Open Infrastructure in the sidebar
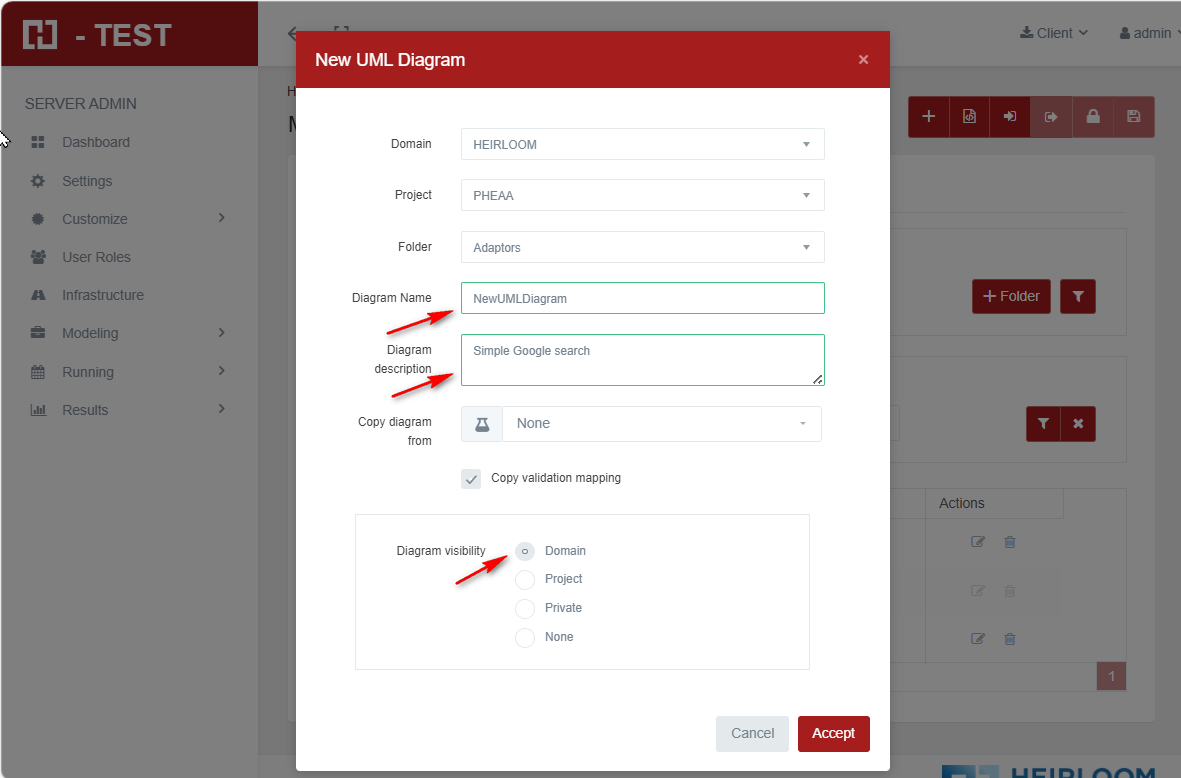This screenshot has height=778, width=1181. (x=102, y=295)
